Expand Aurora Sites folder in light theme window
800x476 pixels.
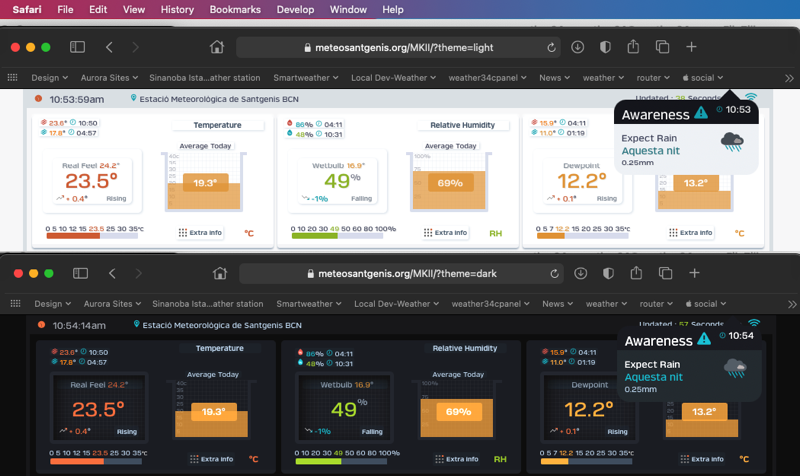109,78
